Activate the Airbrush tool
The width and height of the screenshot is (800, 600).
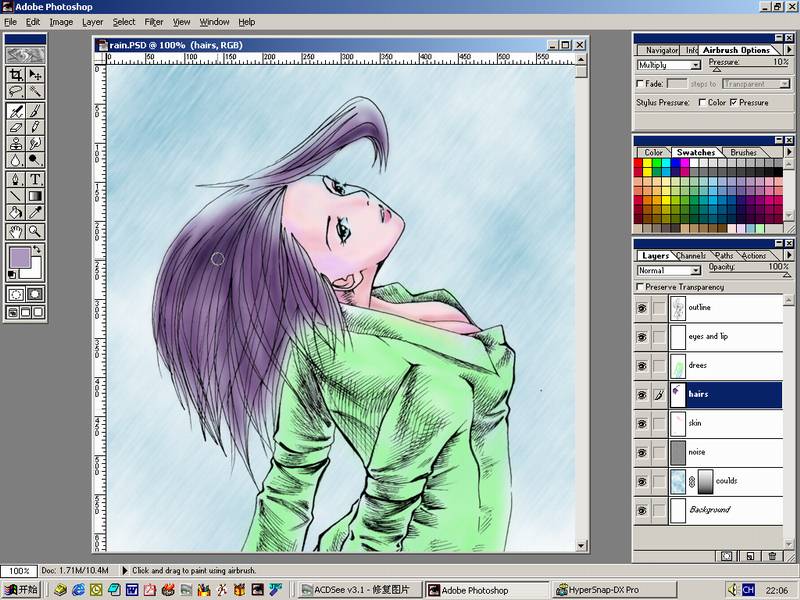[x=16, y=111]
